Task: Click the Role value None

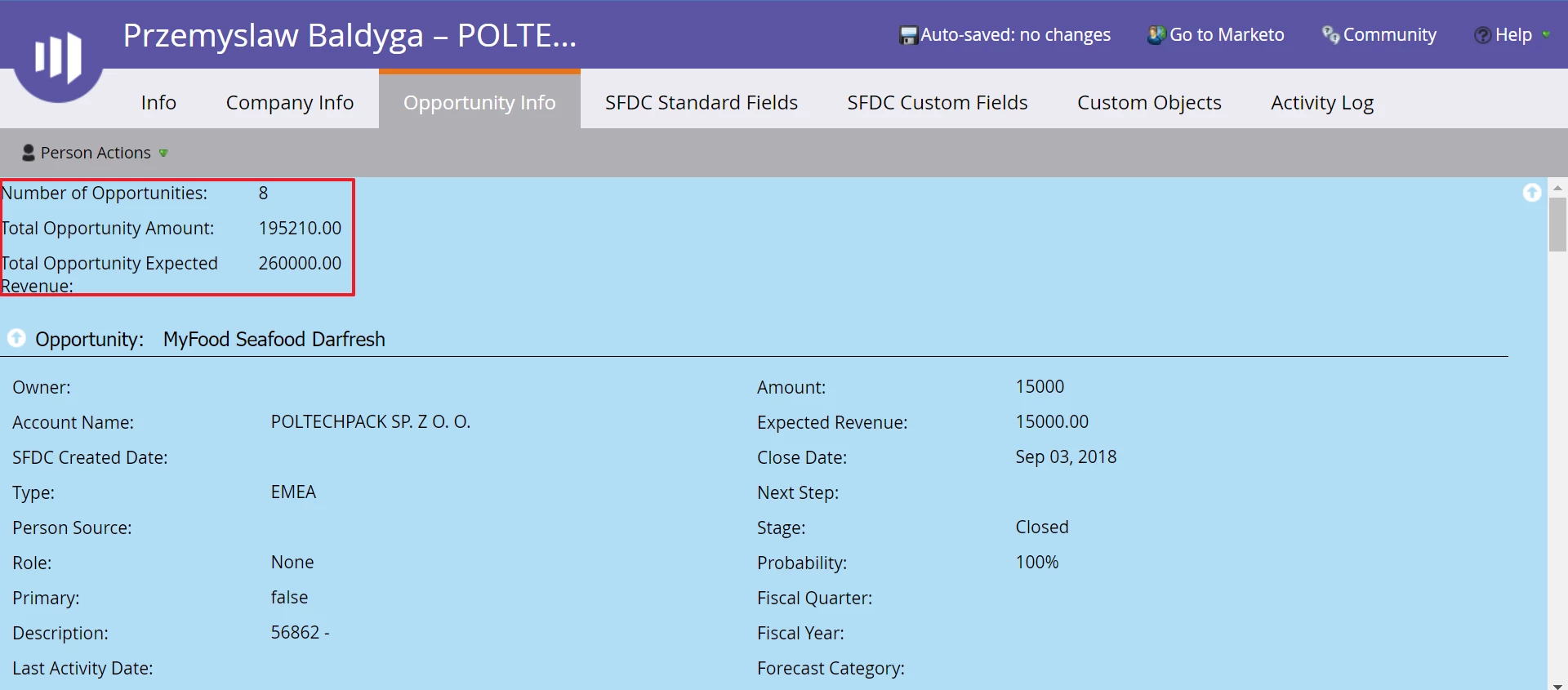Action: (292, 562)
